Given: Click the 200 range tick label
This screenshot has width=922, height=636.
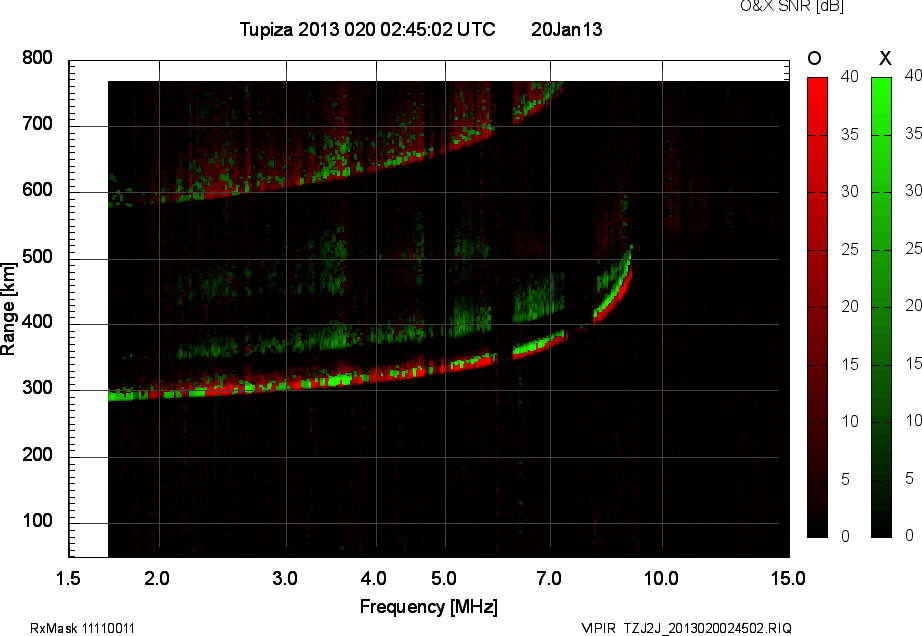Looking at the screenshot, I should (37, 454).
